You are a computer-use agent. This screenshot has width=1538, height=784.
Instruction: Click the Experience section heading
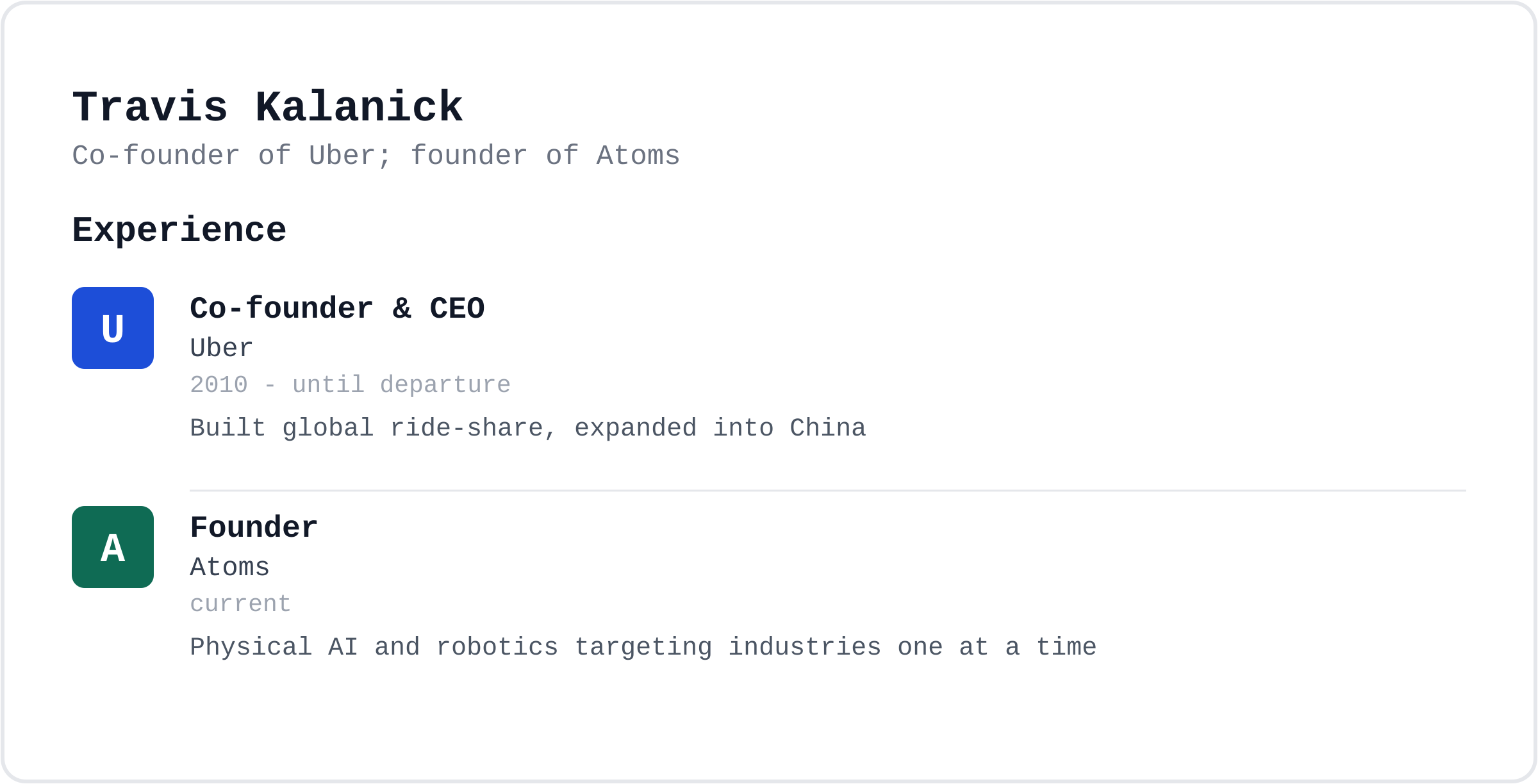179,230
